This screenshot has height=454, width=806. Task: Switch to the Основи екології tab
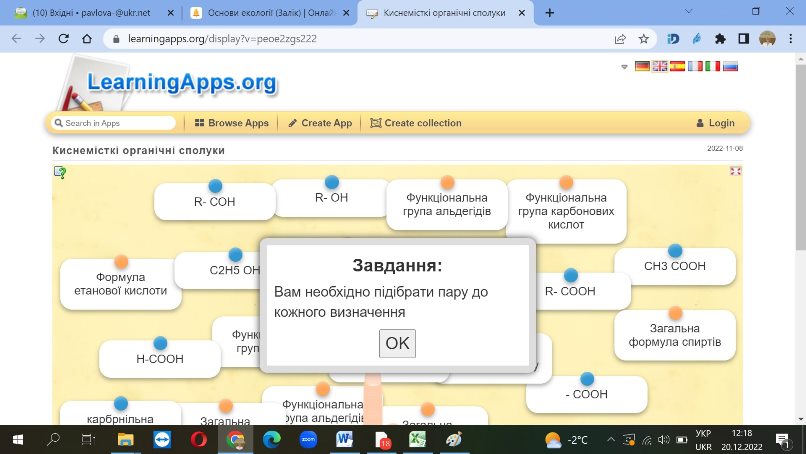(269, 13)
